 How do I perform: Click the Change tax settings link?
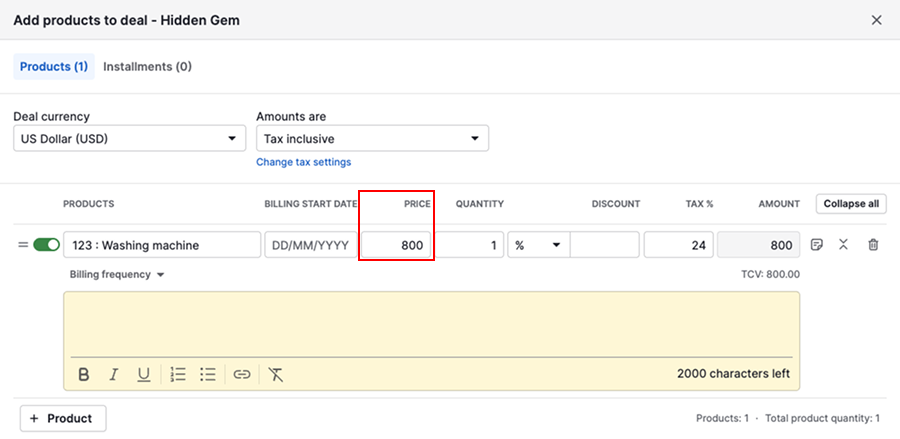(x=303, y=162)
